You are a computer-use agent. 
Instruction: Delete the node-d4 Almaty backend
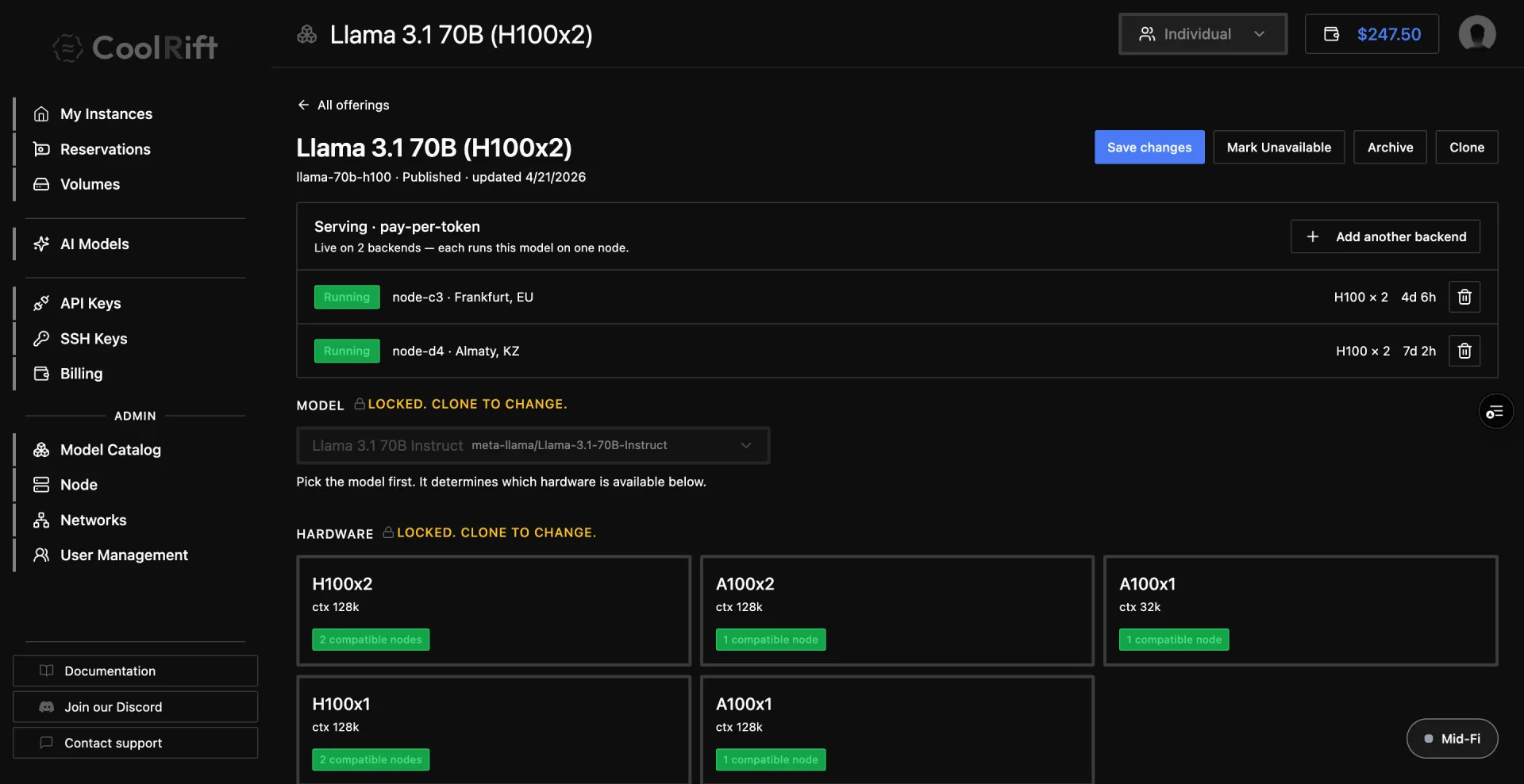[x=1464, y=351]
